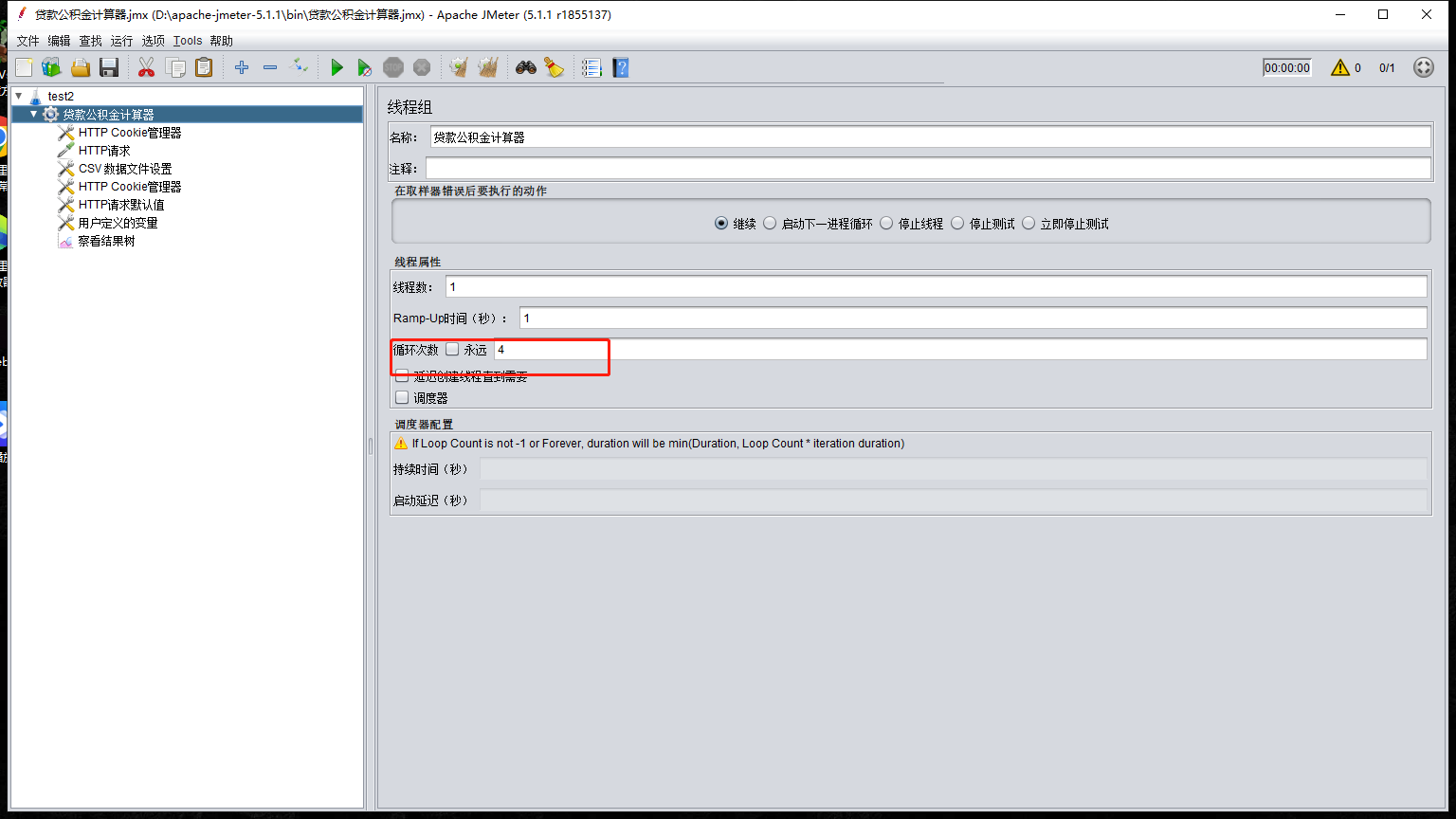Click the remote engines status icon
1456x819 pixels.
[x=1423, y=67]
